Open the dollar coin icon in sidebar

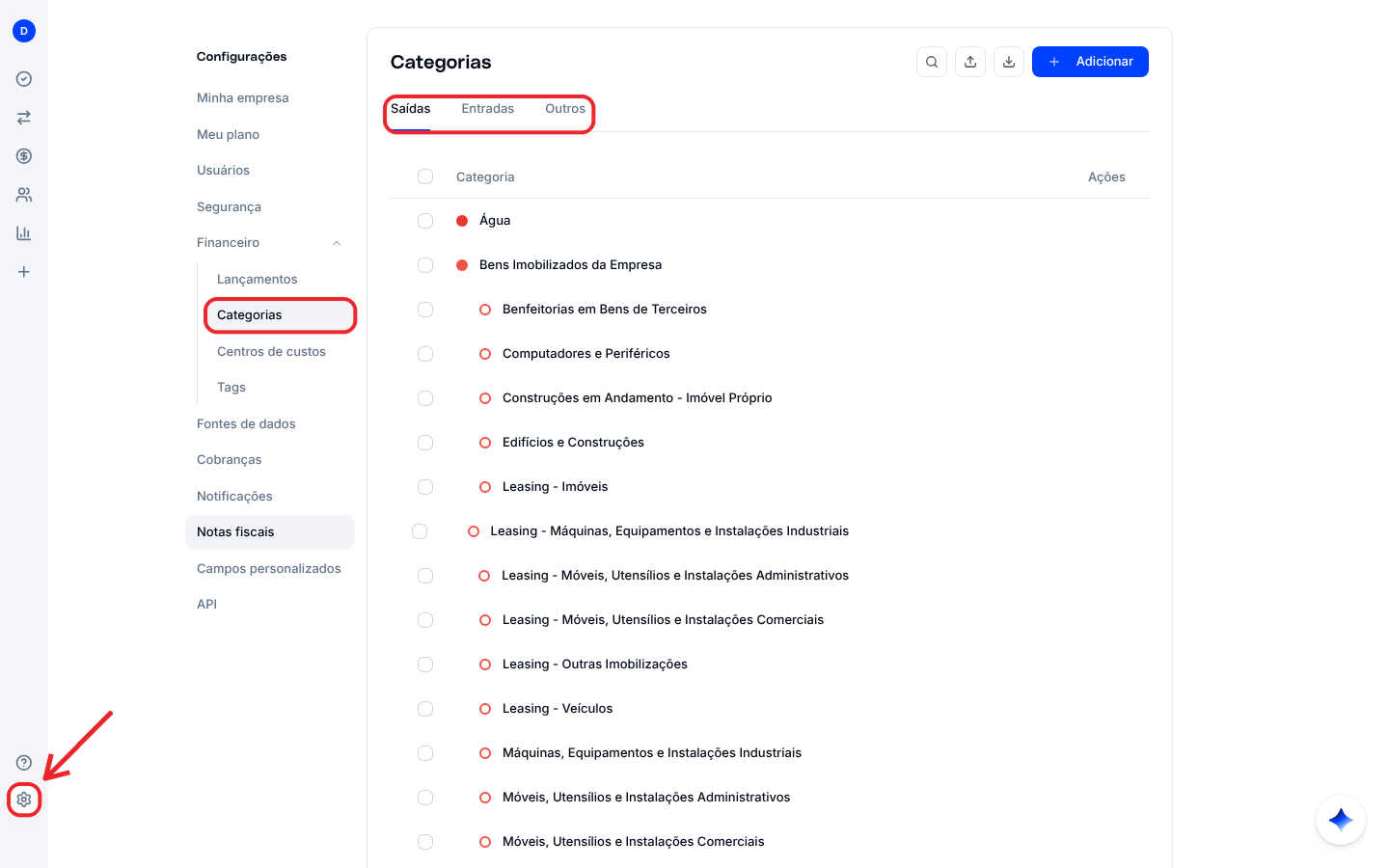[x=24, y=156]
